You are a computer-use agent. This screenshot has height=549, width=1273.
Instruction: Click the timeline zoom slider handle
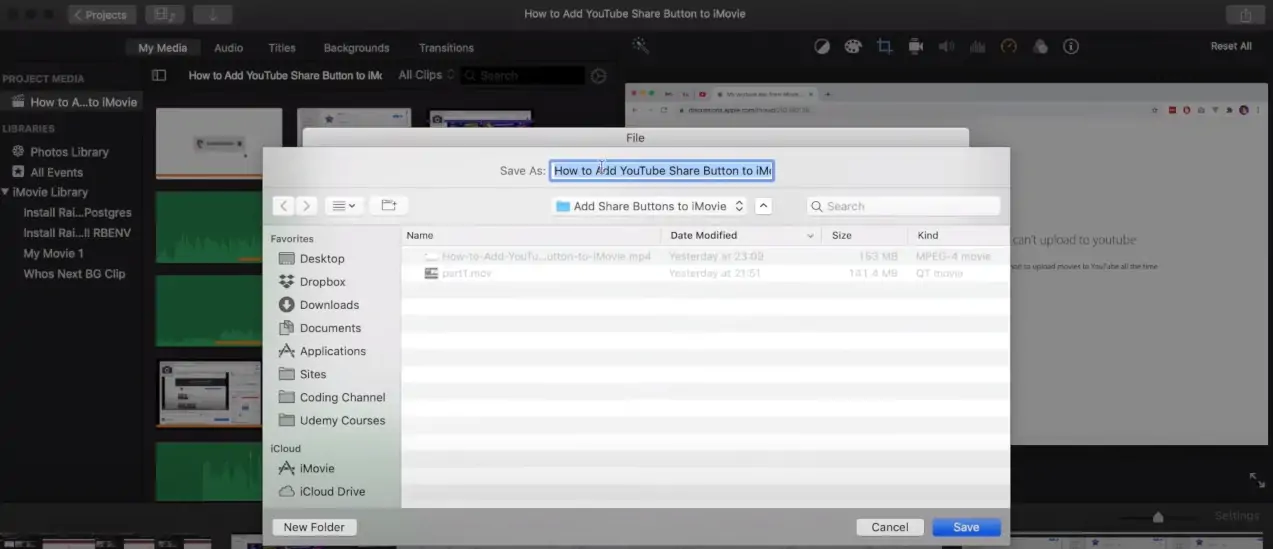[x=1158, y=518]
